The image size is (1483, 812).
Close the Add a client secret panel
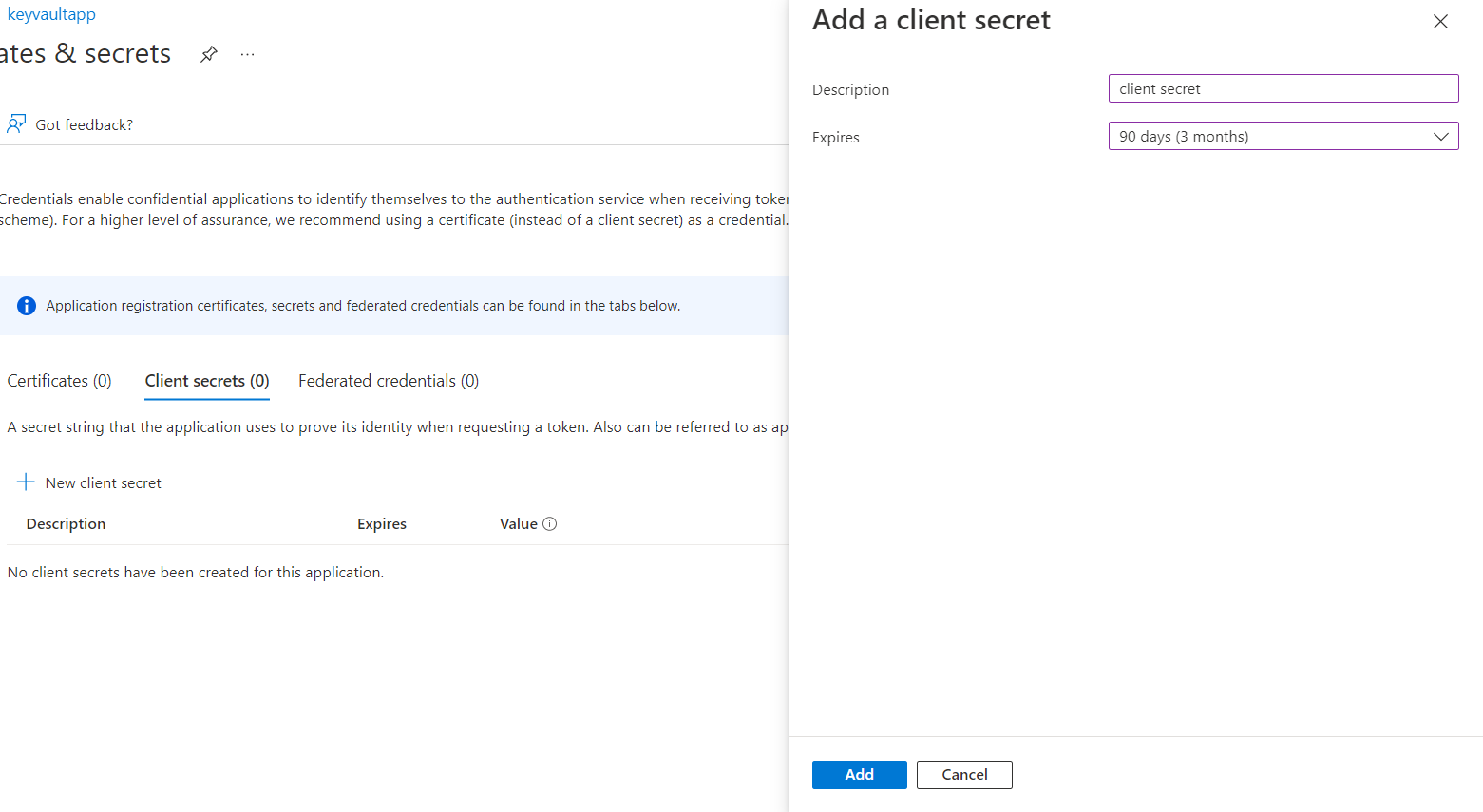coord(1440,22)
